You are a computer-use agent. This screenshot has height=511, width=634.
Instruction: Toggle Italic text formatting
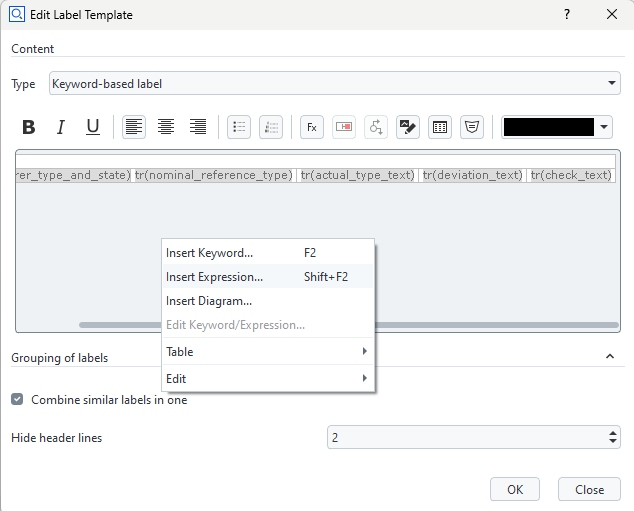(x=61, y=127)
